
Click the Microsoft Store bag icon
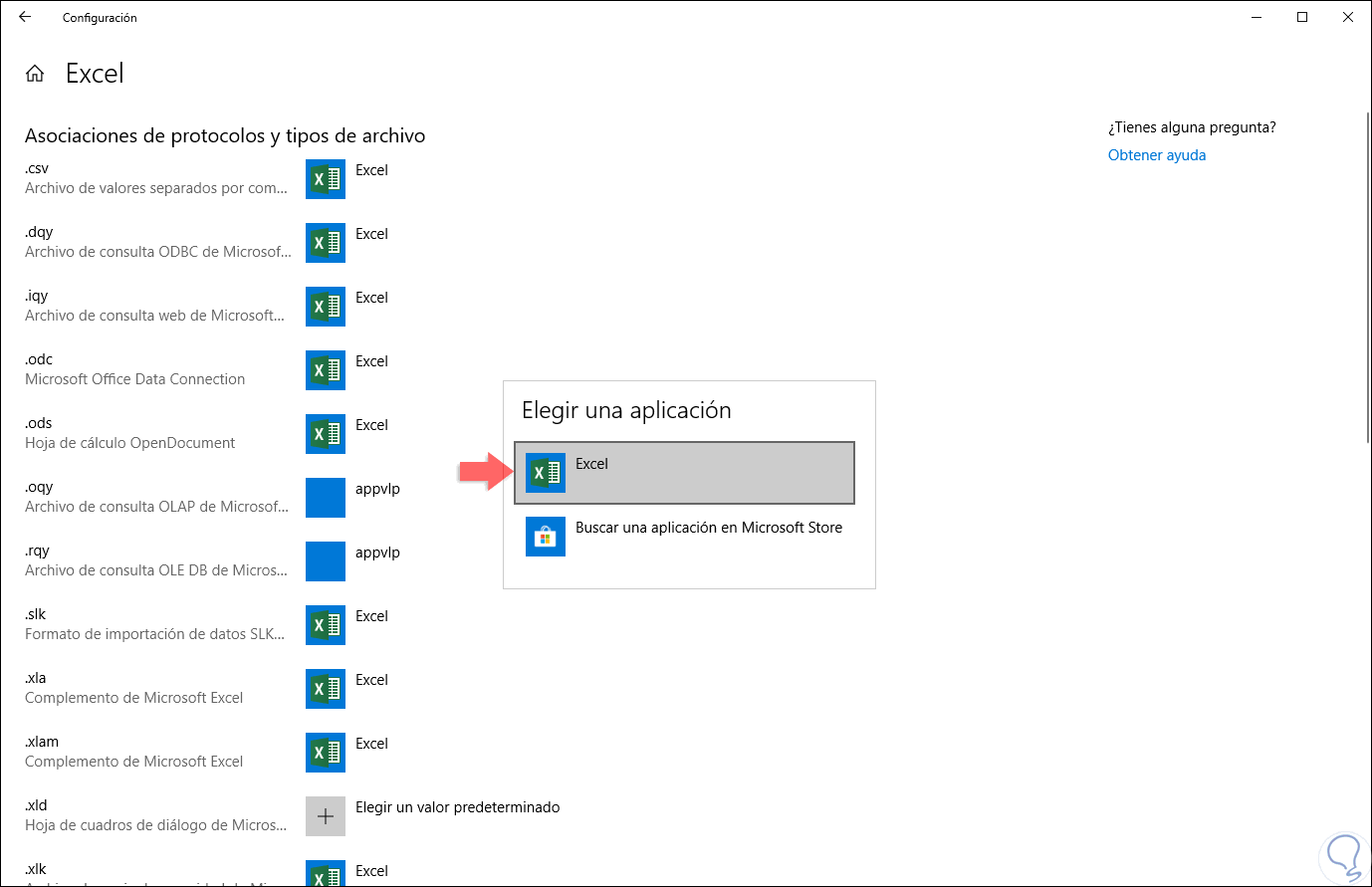(x=546, y=537)
